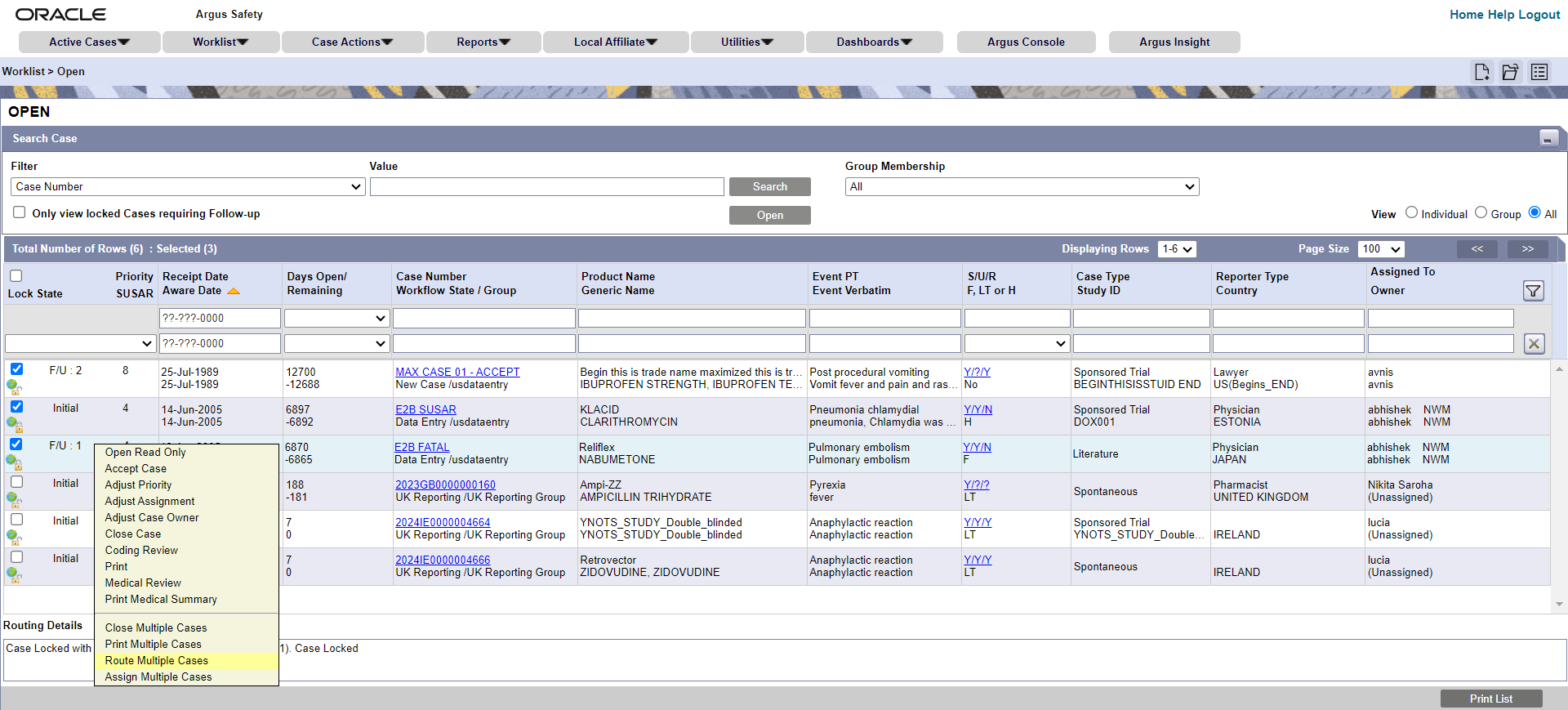Select Accept Case in context menu
Viewport: 1568px width, 710px height.
pos(186,469)
